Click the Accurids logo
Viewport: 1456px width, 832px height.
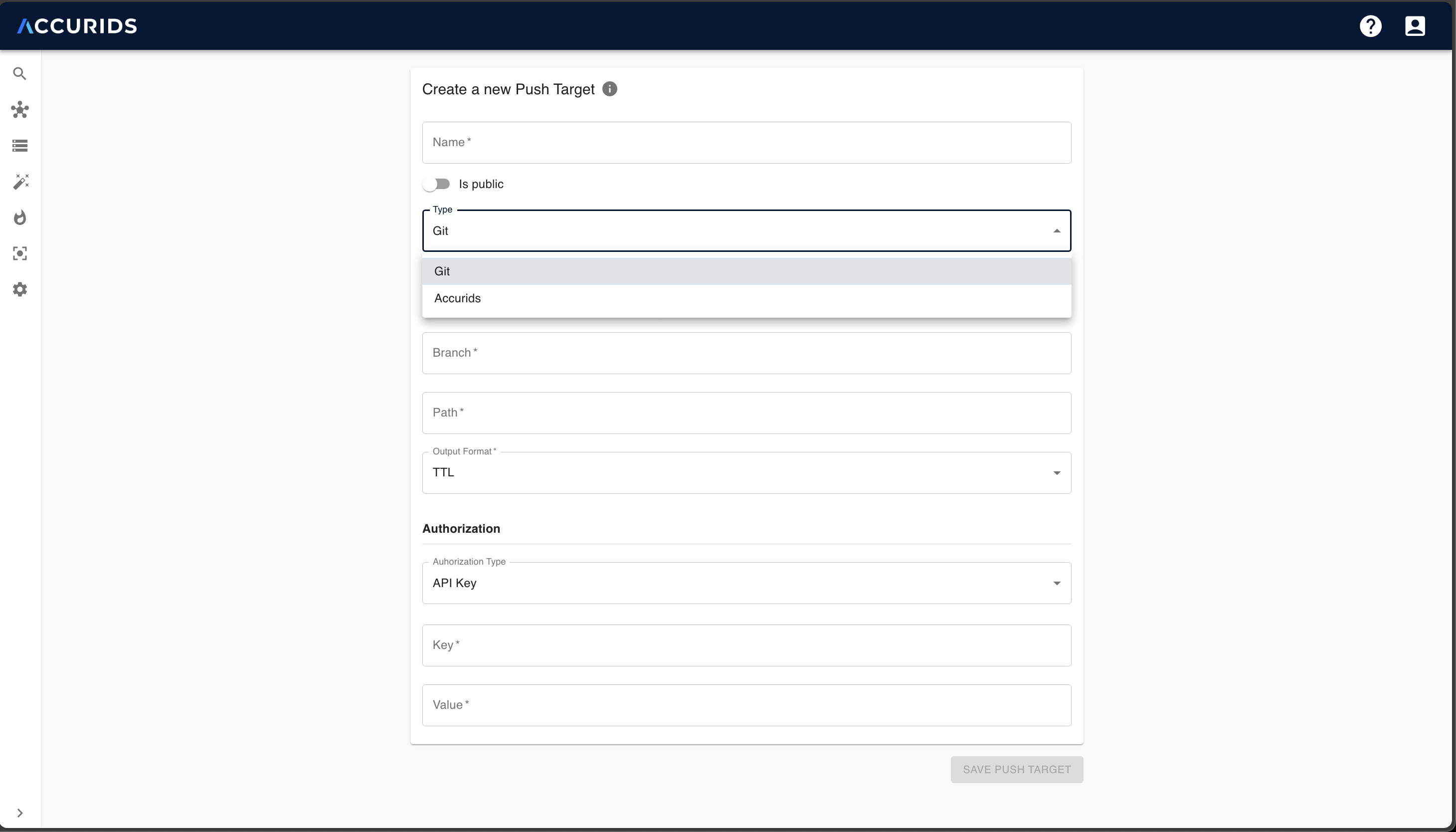point(77,26)
